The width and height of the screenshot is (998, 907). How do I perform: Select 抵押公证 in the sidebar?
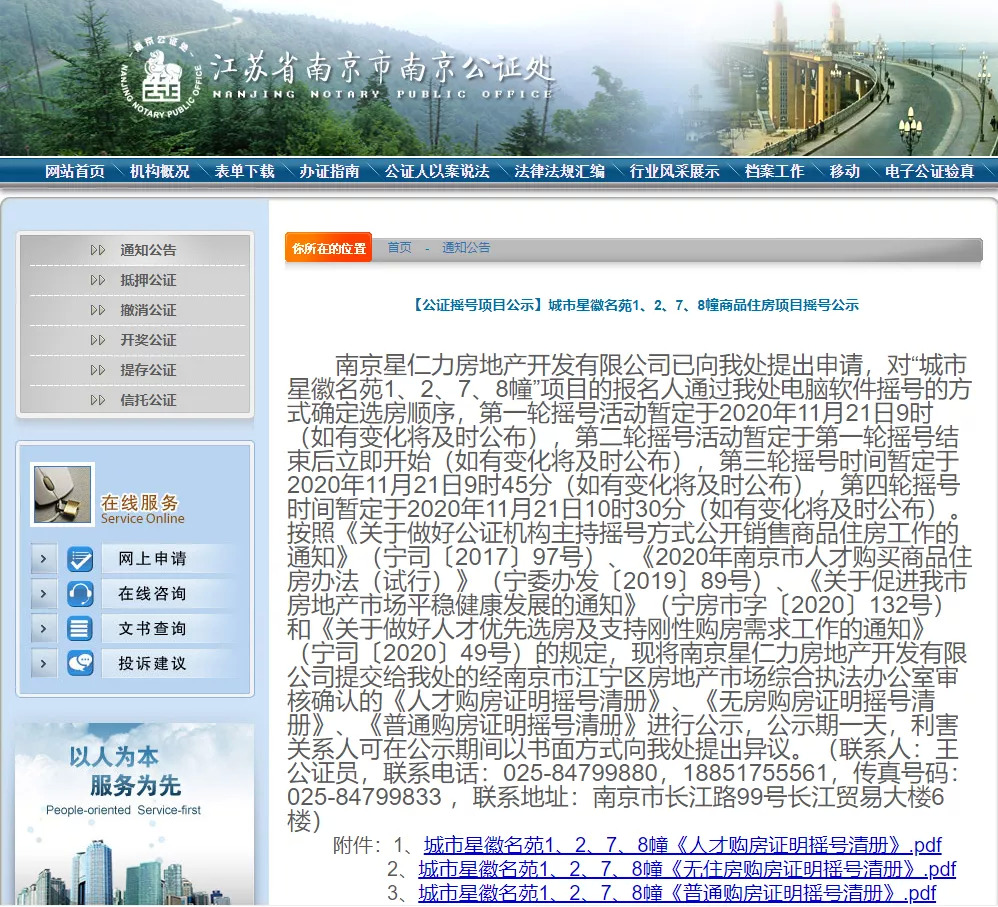tap(148, 280)
